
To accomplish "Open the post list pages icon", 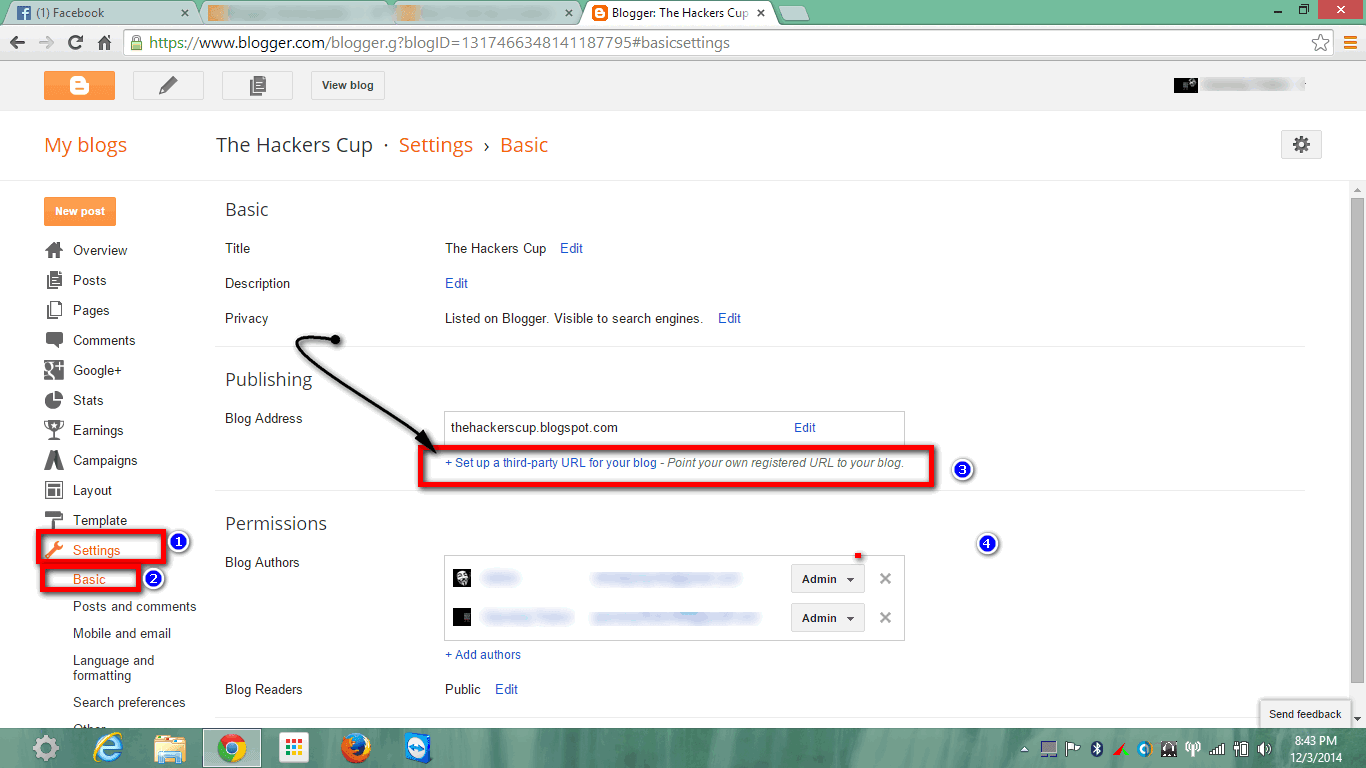I will tap(257, 86).
